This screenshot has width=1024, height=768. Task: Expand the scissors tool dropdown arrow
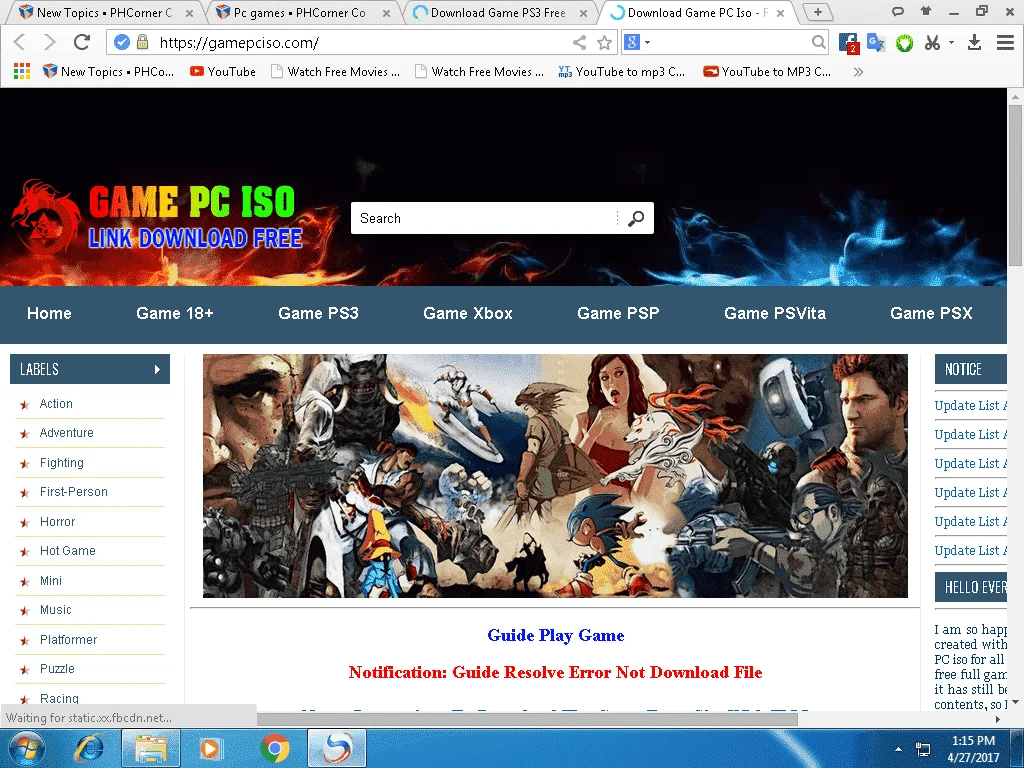pos(952,42)
